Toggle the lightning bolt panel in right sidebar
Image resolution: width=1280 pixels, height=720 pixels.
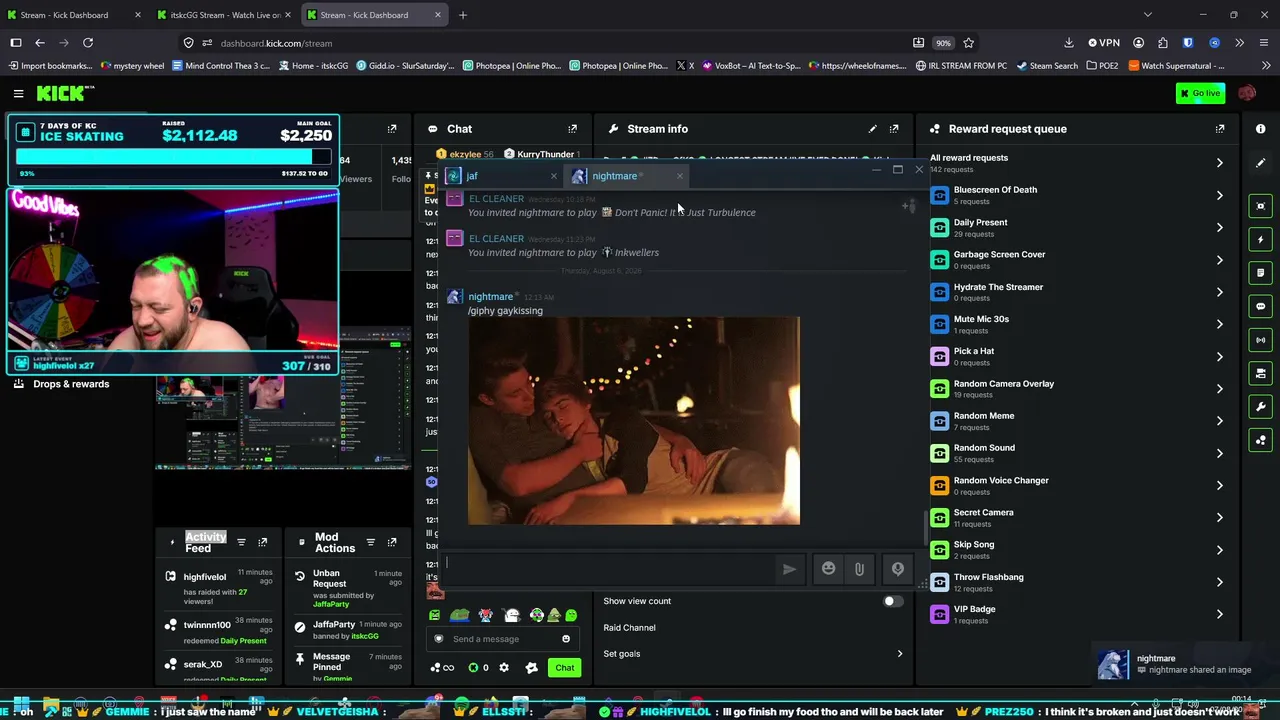pyautogui.click(x=1260, y=239)
